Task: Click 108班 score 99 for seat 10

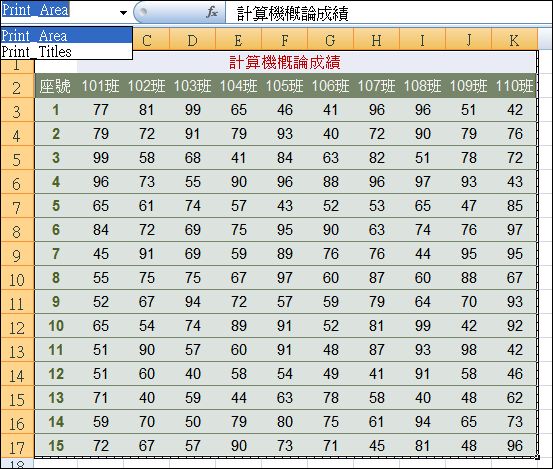Action: click(423, 326)
